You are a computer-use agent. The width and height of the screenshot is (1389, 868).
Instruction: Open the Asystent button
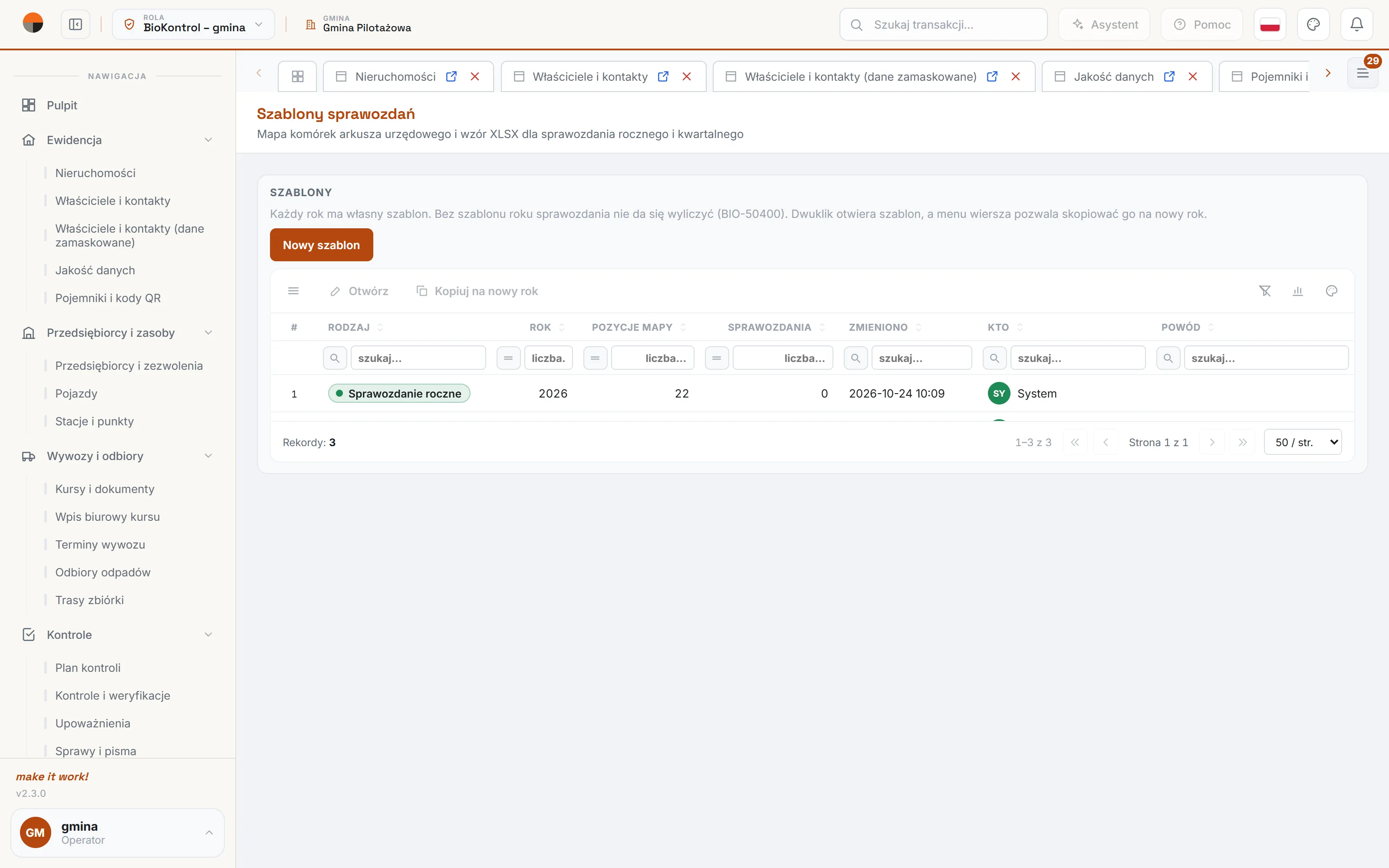pyautogui.click(x=1104, y=25)
